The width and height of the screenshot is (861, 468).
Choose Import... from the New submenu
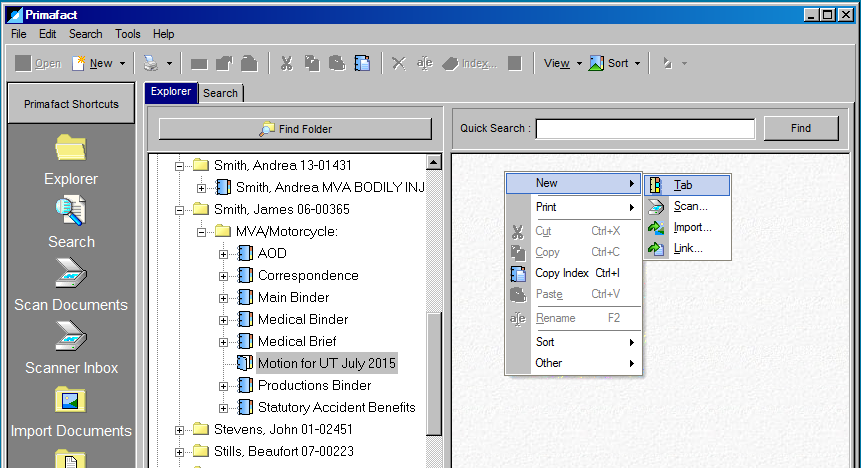tap(687, 227)
